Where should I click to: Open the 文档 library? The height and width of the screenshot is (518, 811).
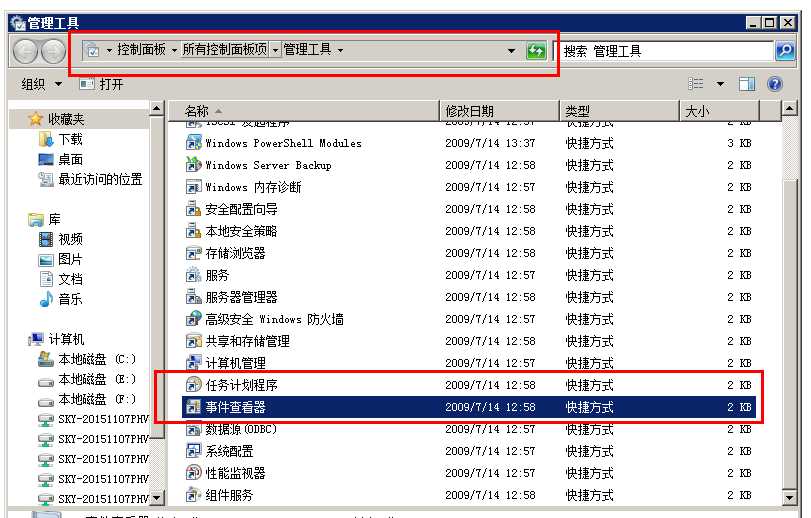pos(61,279)
